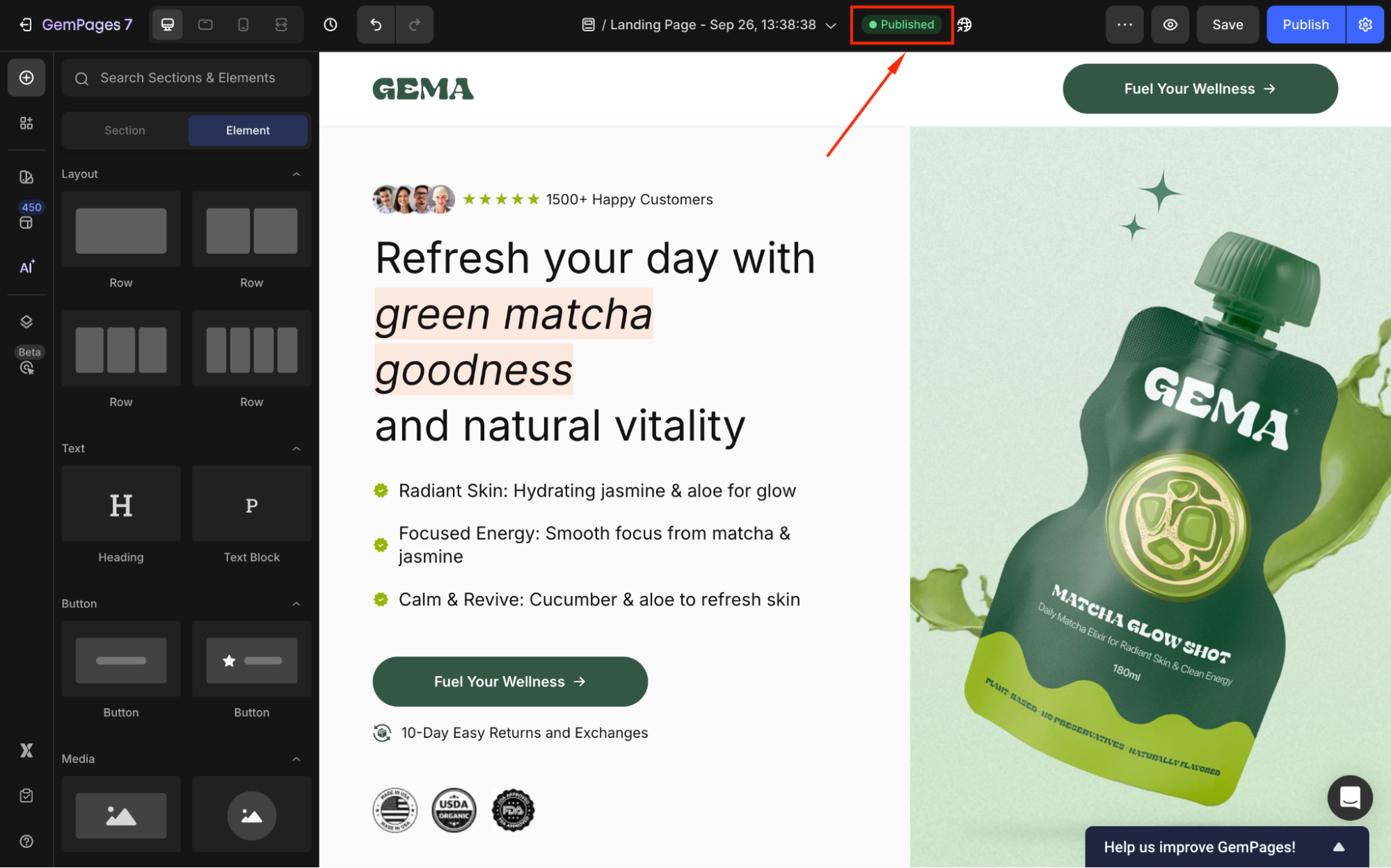
Task: Select the Element tab
Action: pyautogui.click(x=248, y=131)
